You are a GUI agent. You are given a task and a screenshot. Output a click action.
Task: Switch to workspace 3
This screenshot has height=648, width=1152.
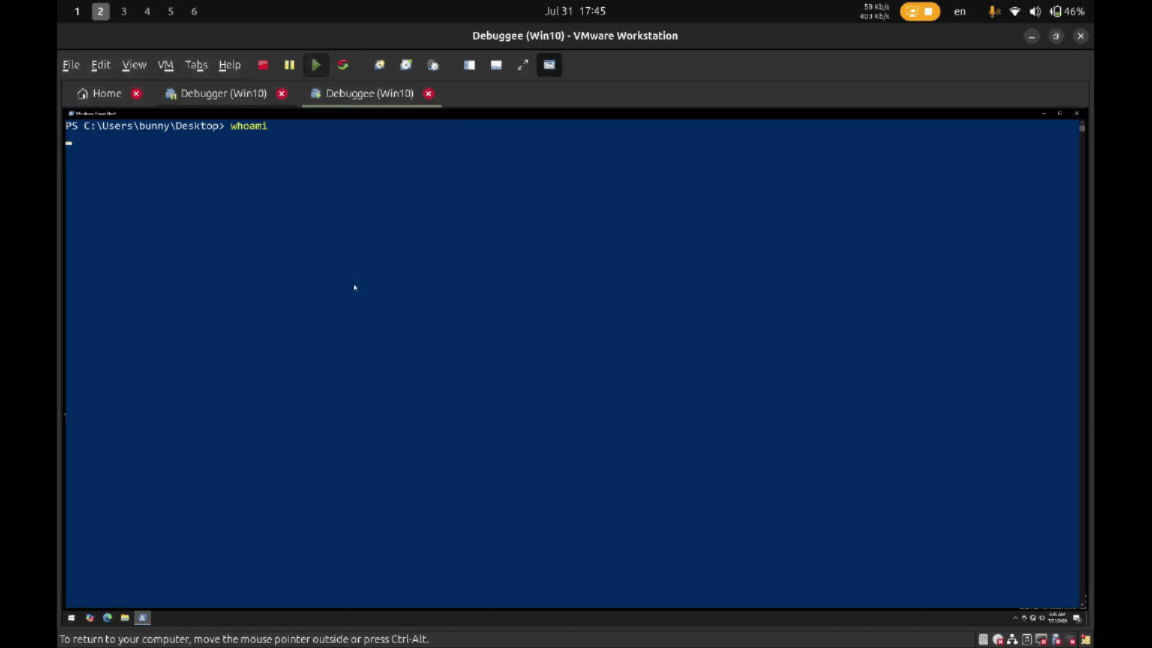pos(124,11)
